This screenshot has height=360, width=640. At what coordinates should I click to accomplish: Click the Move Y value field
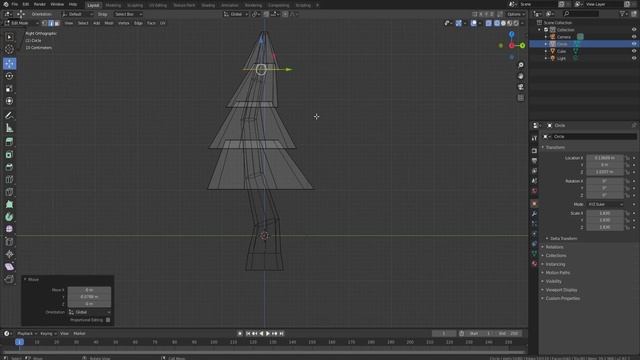[x=89, y=297]
